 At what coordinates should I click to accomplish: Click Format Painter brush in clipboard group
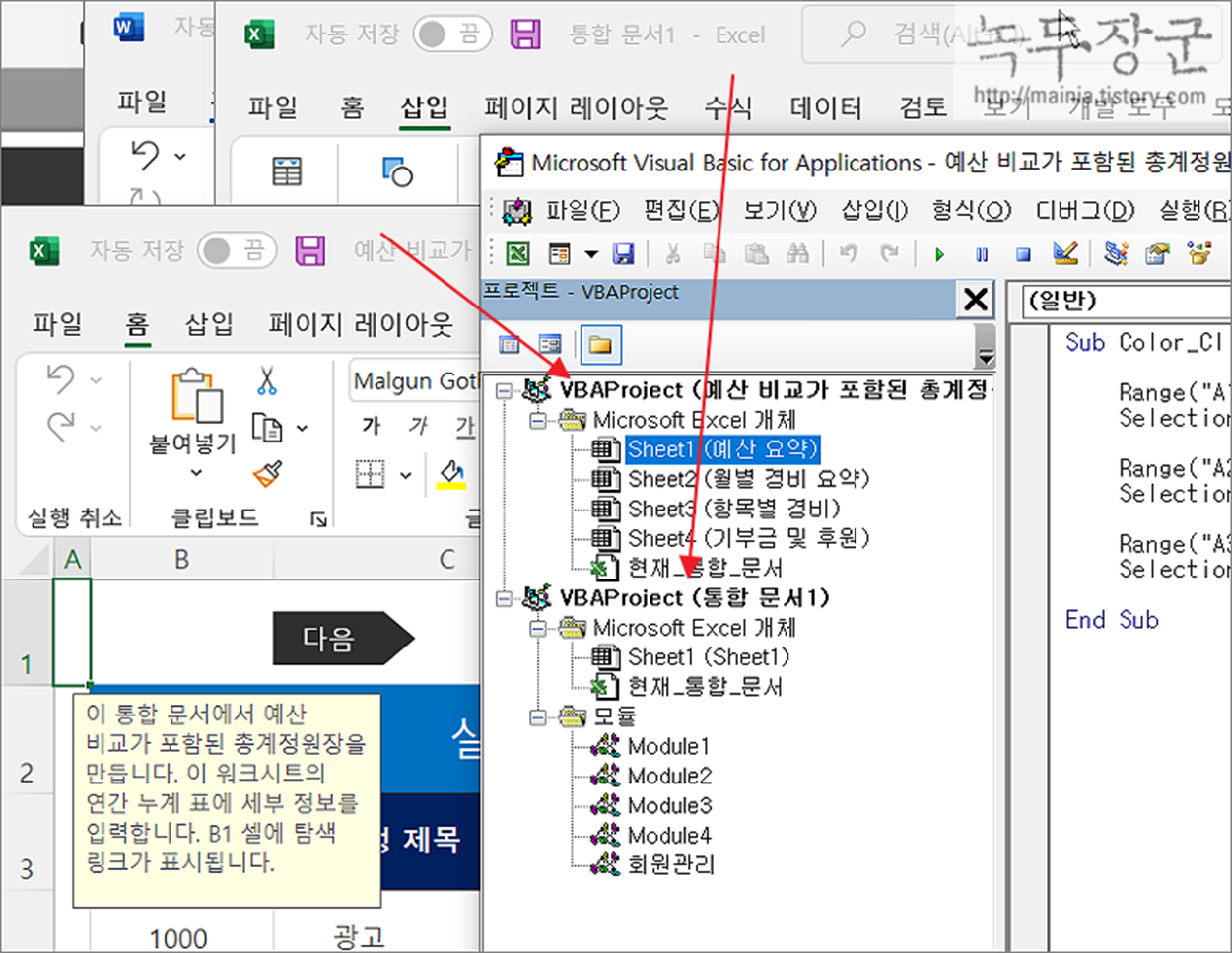[267, 474]
